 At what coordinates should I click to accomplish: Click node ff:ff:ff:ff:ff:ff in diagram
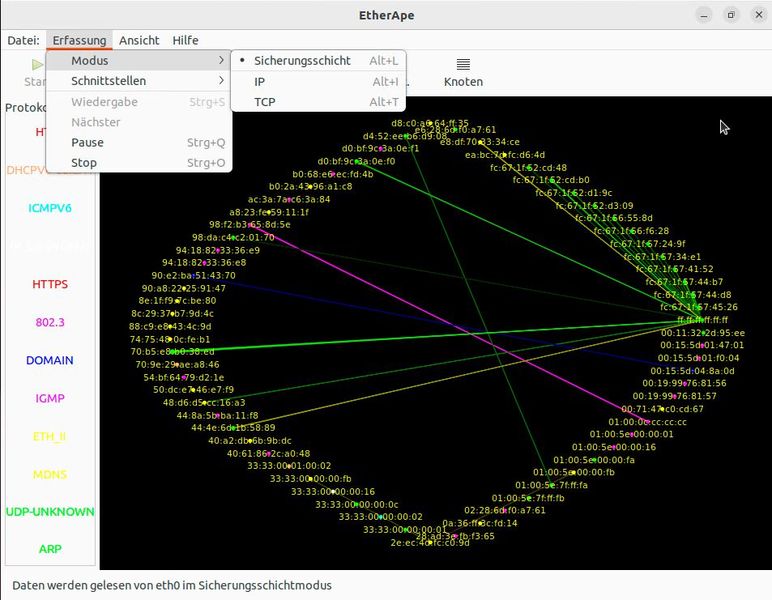pyautogui.click(x=702, y=320)
